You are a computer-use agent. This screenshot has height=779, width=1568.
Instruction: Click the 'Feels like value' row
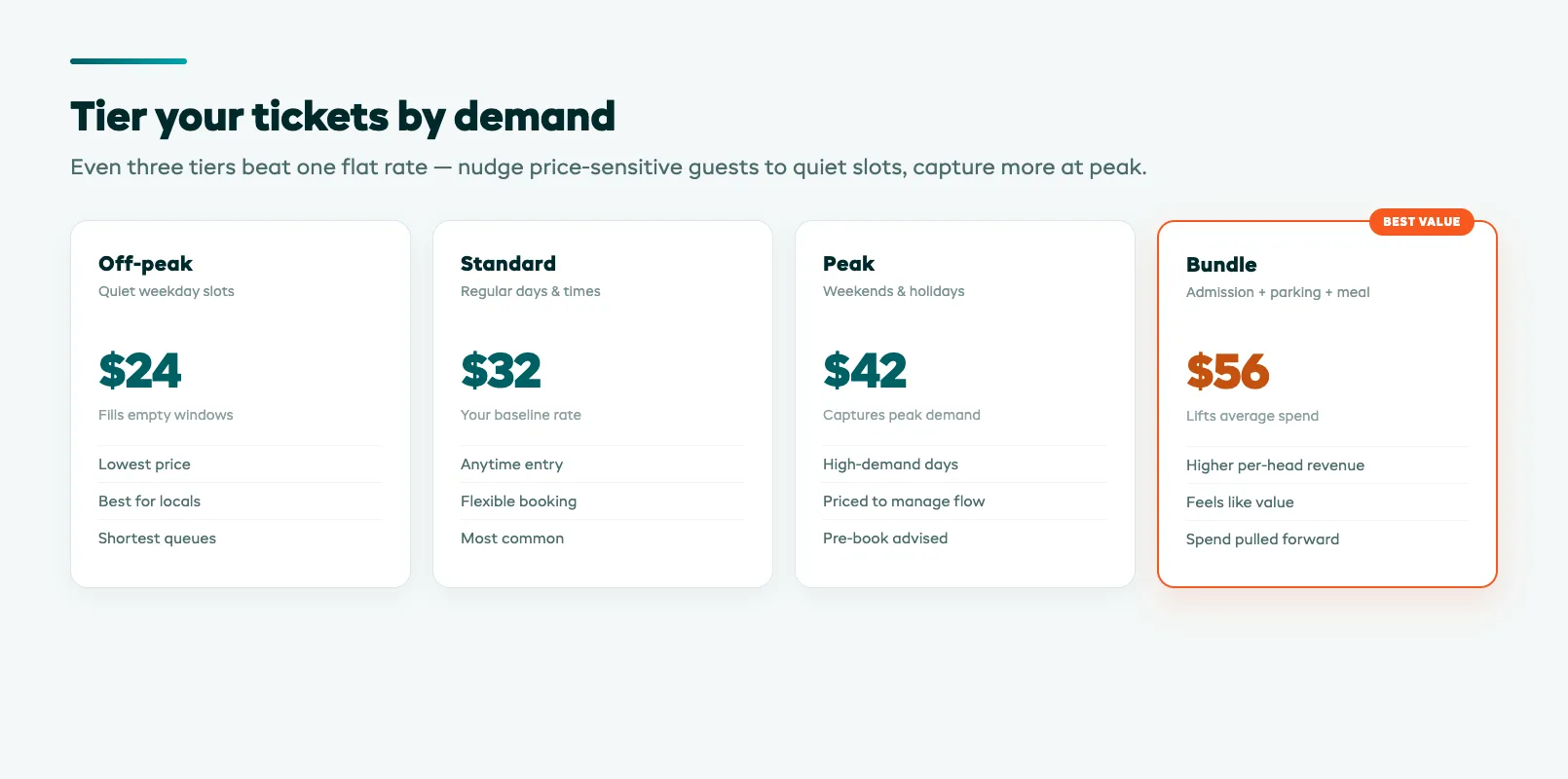click(1327, 502)
